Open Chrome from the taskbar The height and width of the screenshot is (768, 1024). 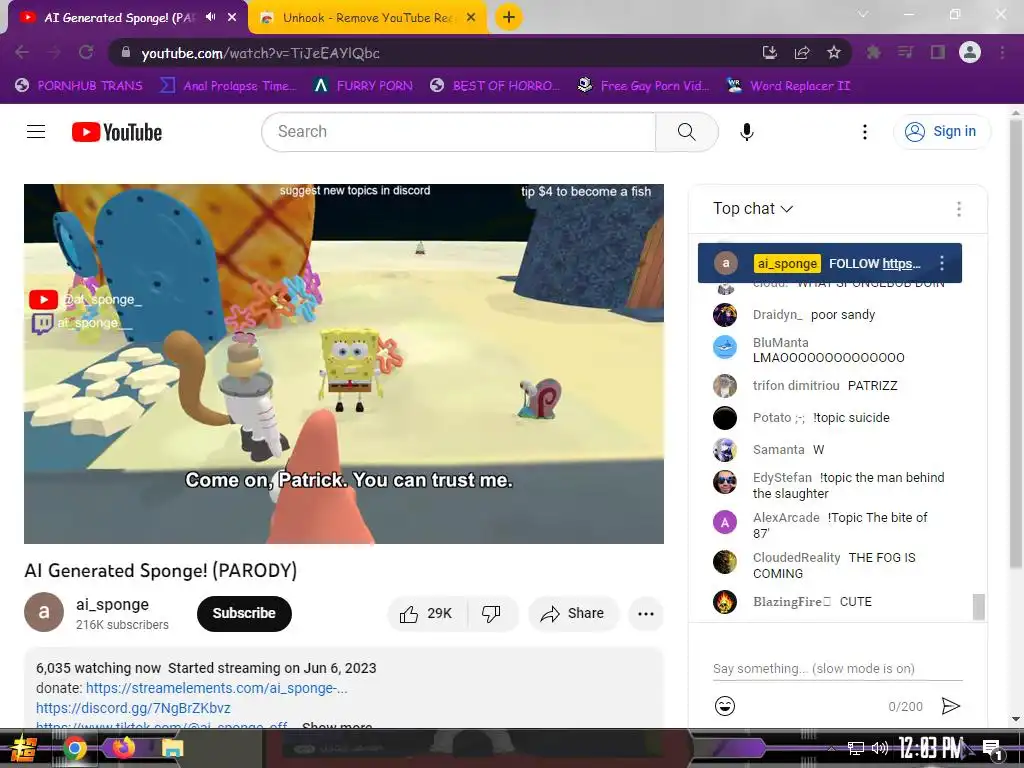(x=74, y=748)
